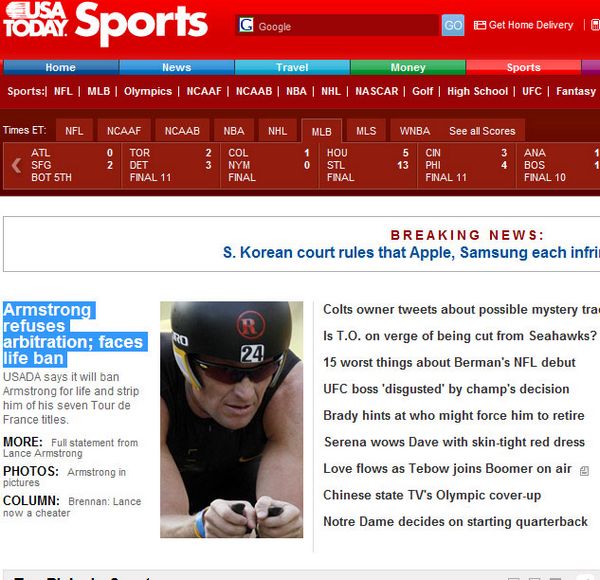This screenshot has height=580, width=600.
Task: Open the HOU vs STL final score
Action: [x=368, y=165]
